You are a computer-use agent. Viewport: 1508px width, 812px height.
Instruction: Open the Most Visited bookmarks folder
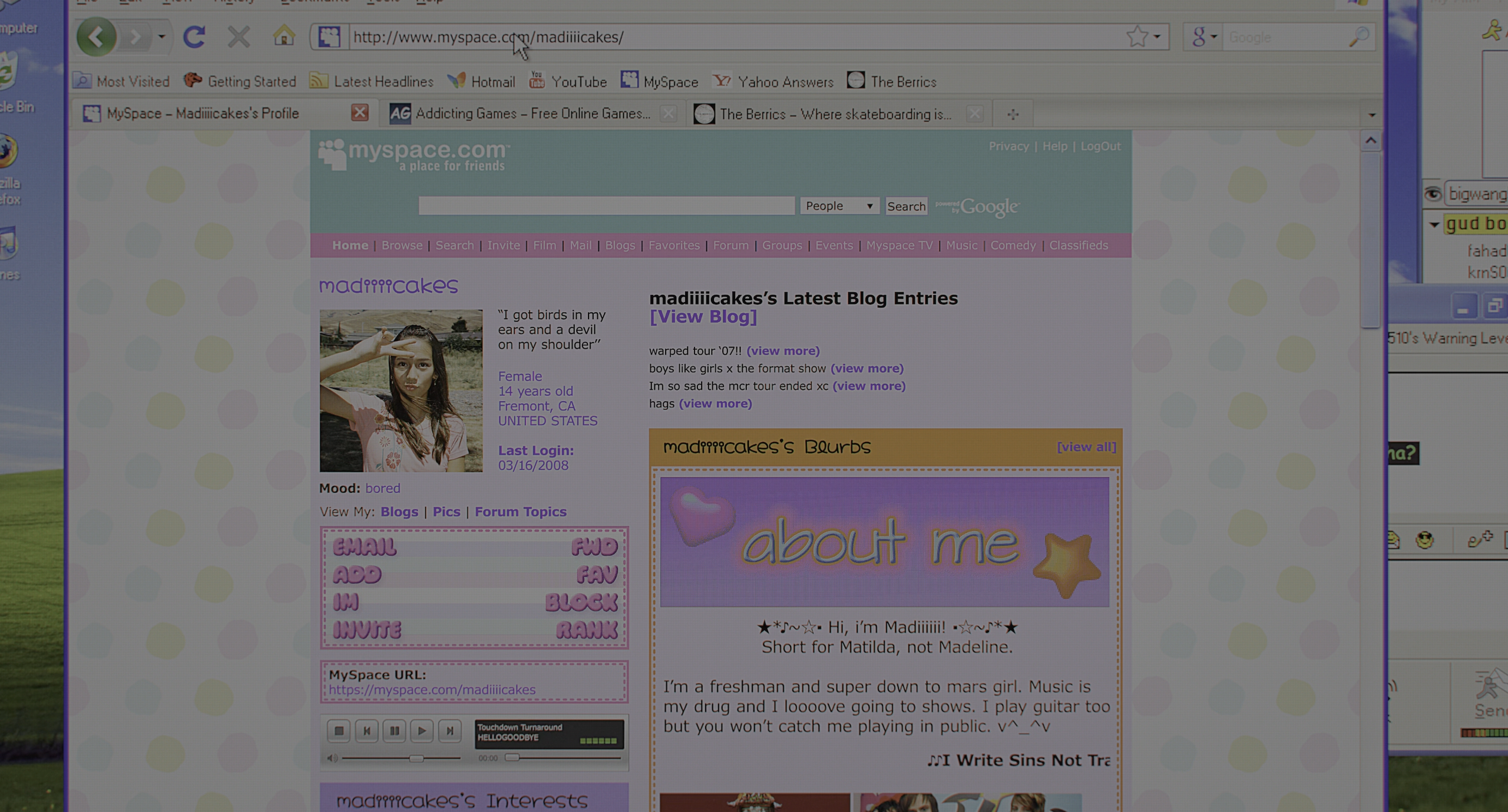pyautogui.click(x=123, y=81)
